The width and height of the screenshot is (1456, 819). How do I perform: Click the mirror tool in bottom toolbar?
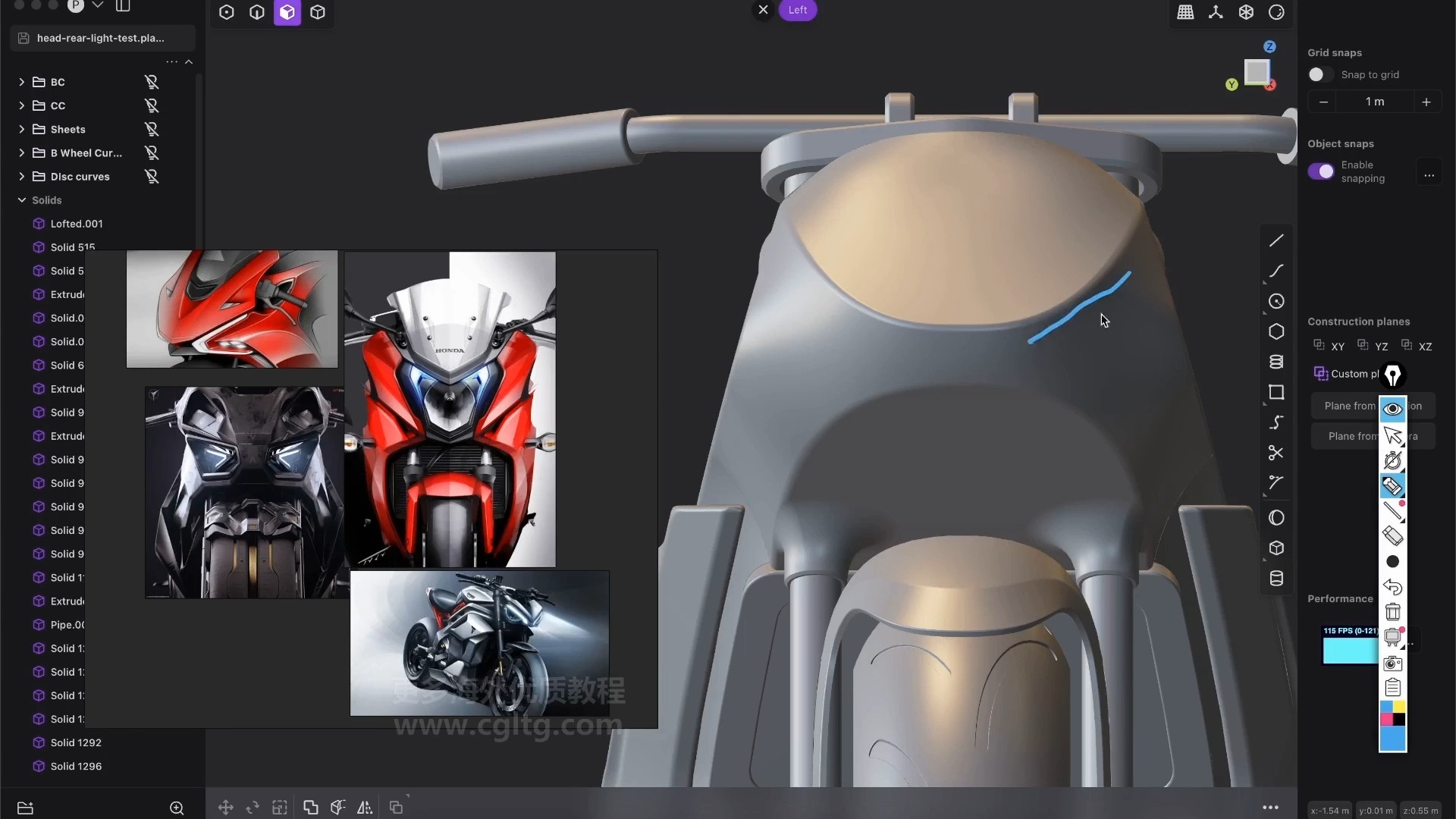[365, 808]
